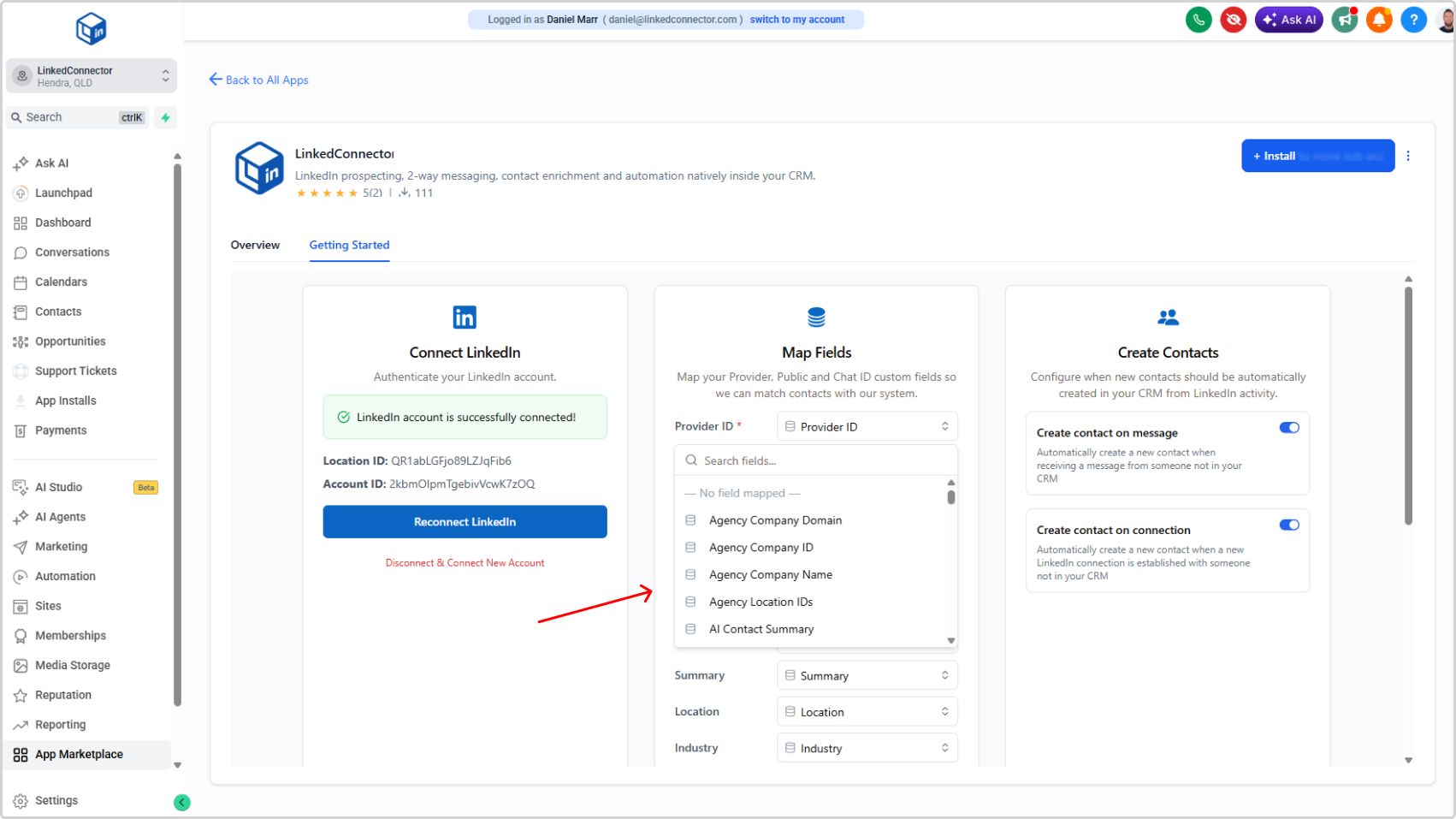The width and height of the screenshot is (1456, 819).
Task: Click the App Installs sidebar icon
Action: click(x=21, y=401)
